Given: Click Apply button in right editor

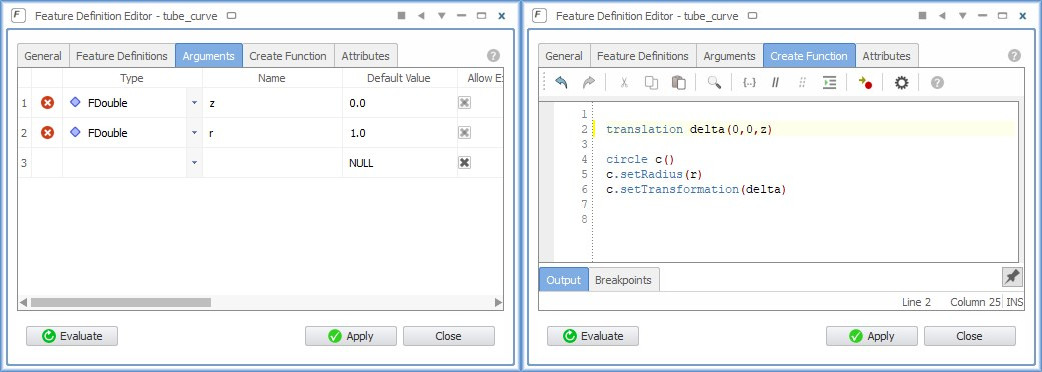Looking at the screenshot, I should [x=872, y=336].
